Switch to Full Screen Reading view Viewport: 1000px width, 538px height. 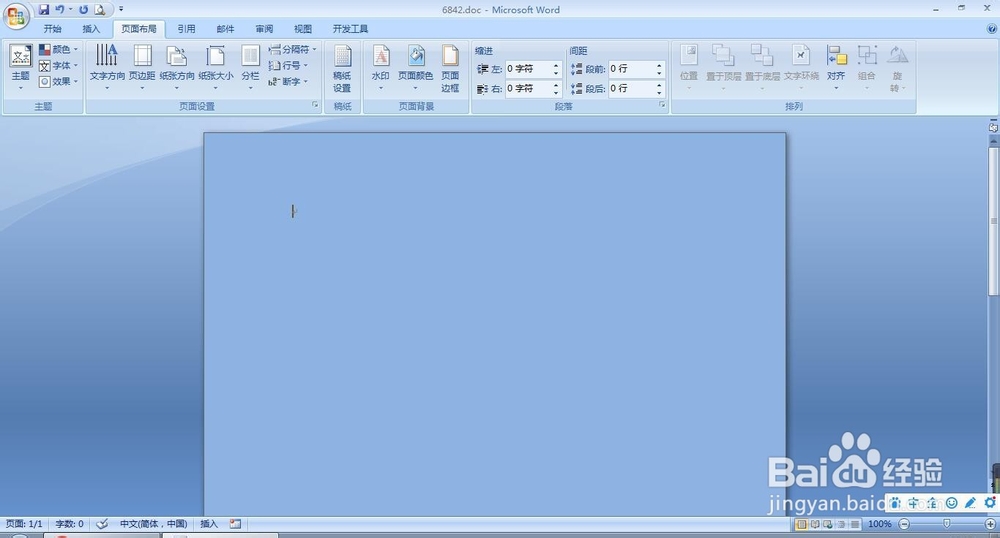[x=814, y=524]
